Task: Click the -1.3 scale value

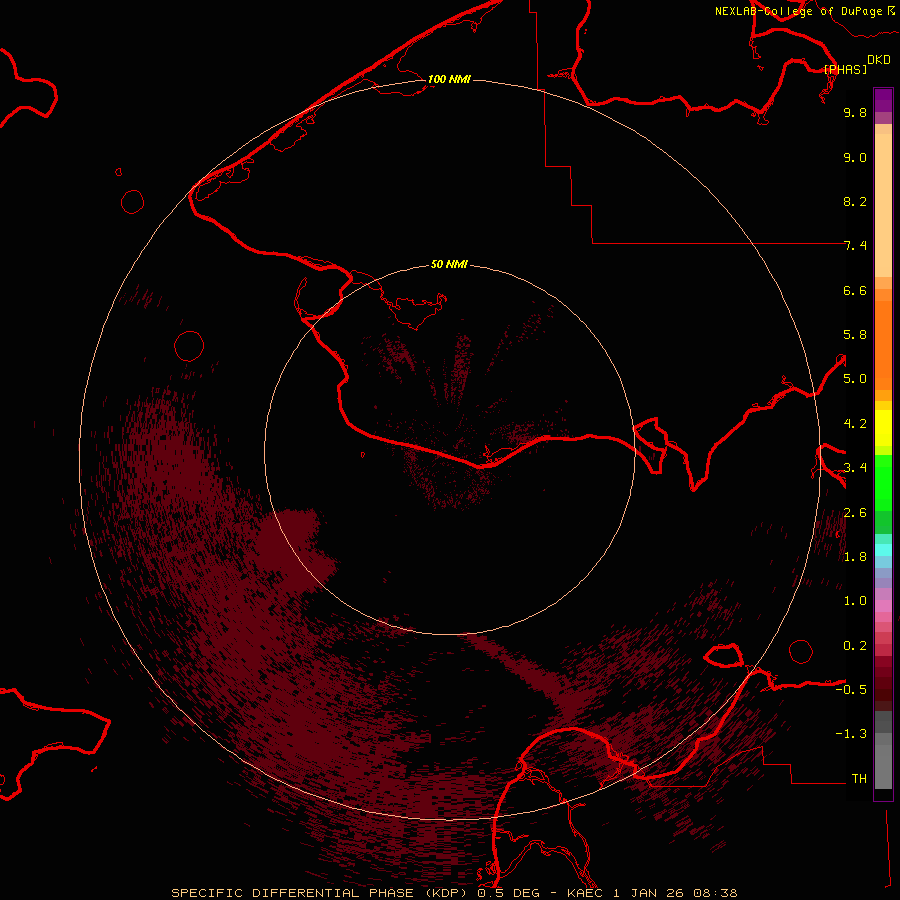Action: (851, 734)
